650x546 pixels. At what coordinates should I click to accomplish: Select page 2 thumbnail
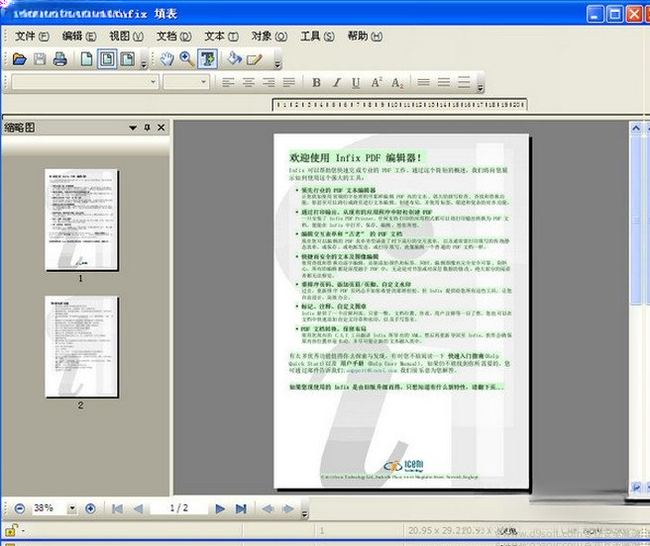click(81, 347)
